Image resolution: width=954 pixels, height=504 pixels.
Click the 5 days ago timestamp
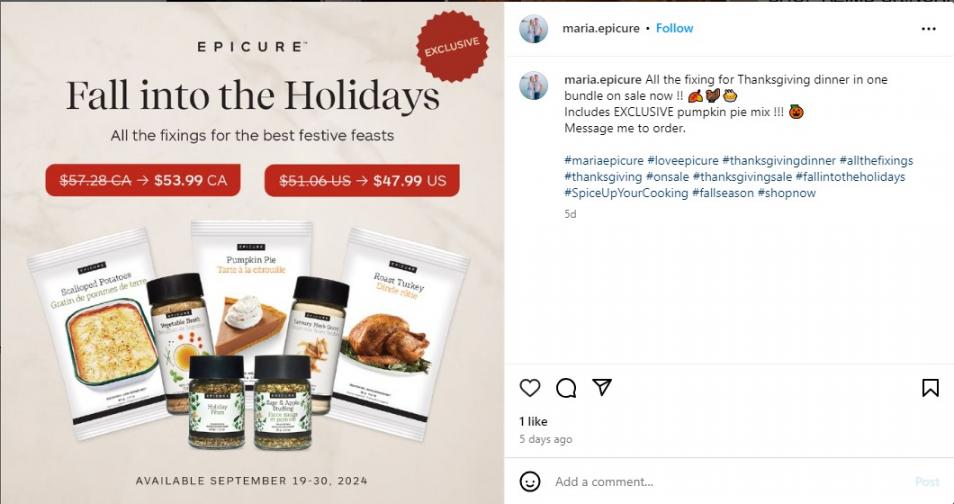click(x=545, y=439)
